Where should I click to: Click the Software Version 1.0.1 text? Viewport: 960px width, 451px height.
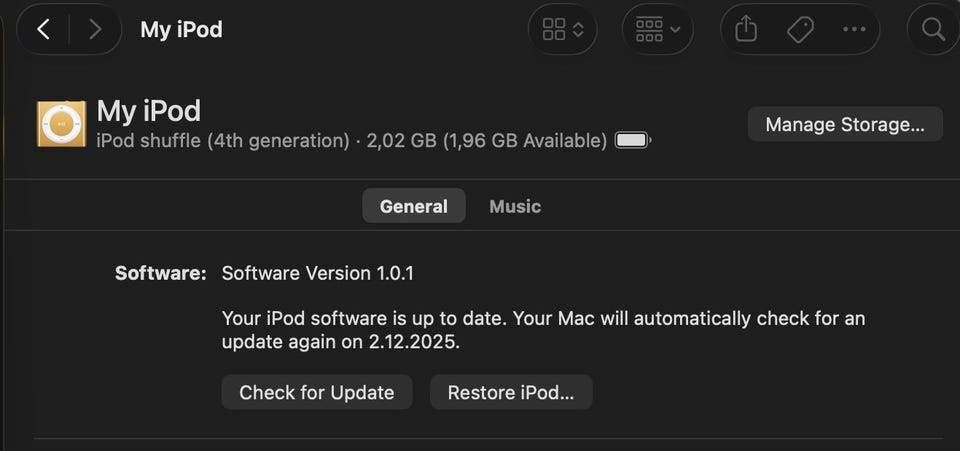[317, 273]
